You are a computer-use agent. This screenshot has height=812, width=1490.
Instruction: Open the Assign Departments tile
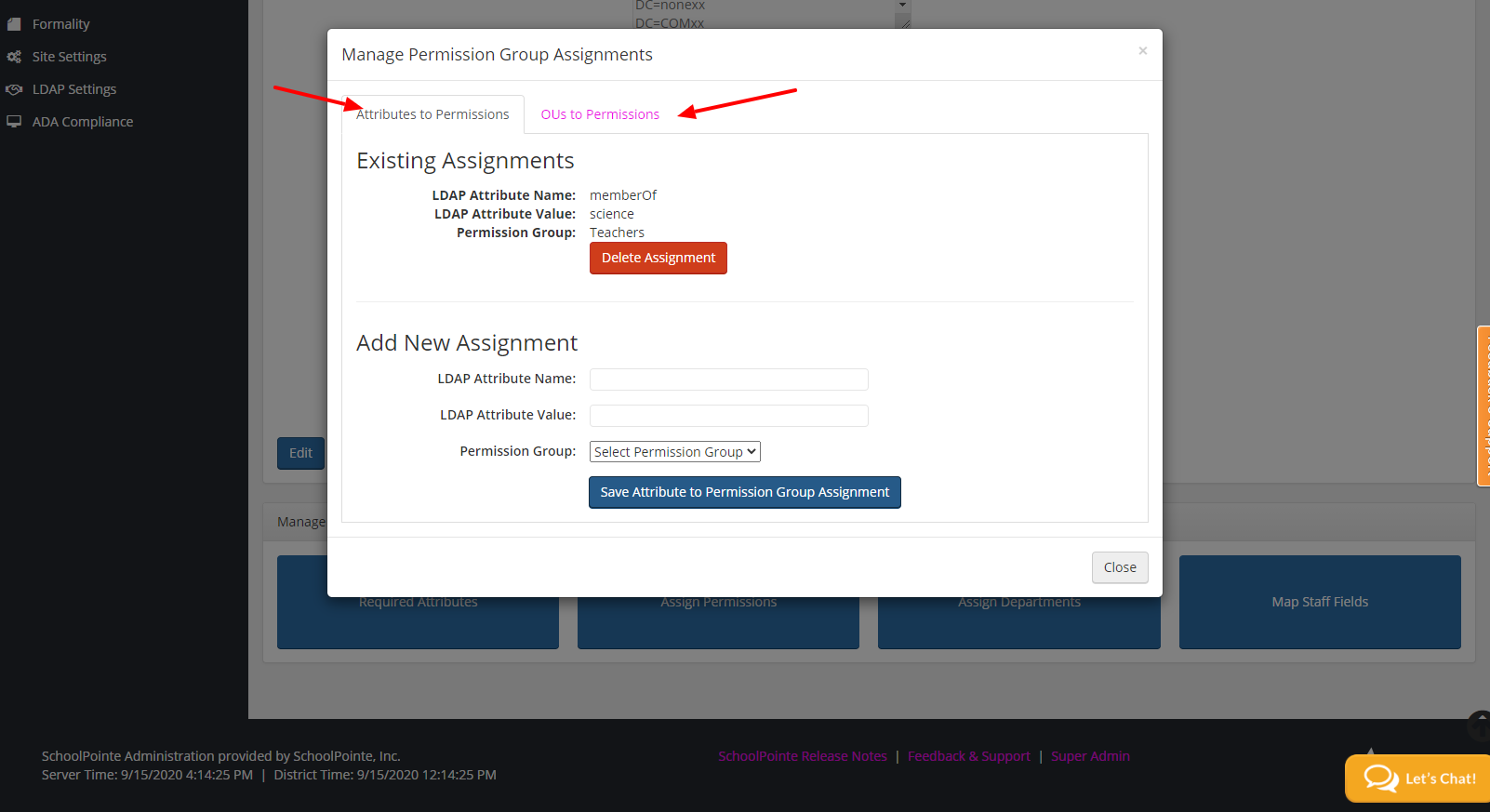1019,622
